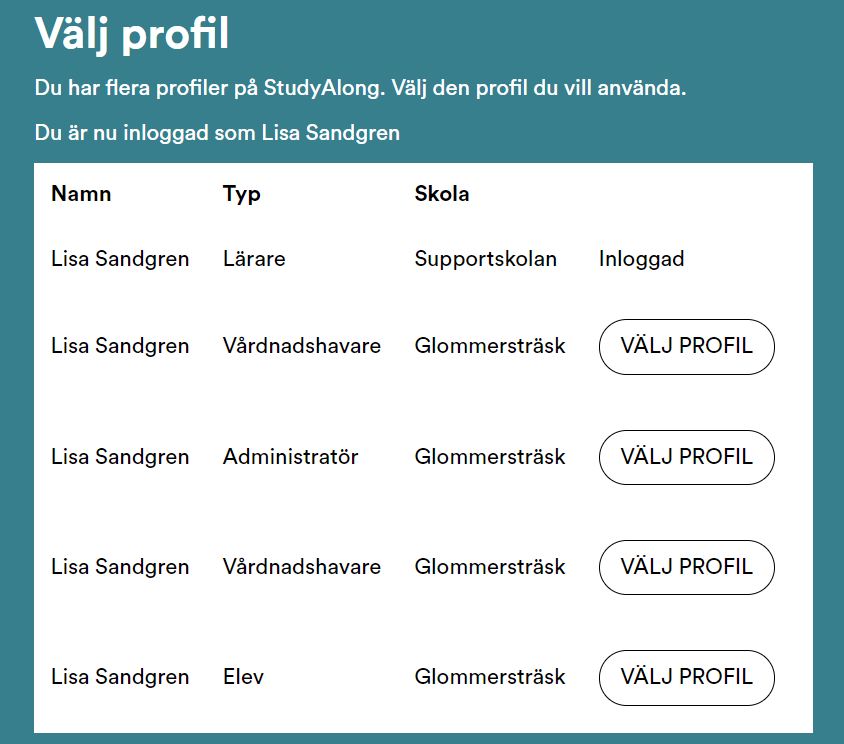Viewport: 844px width, 744px height.
Task: Choose the Administratör profile with VÄLJ PROFIL
Action: click(686, 457)
